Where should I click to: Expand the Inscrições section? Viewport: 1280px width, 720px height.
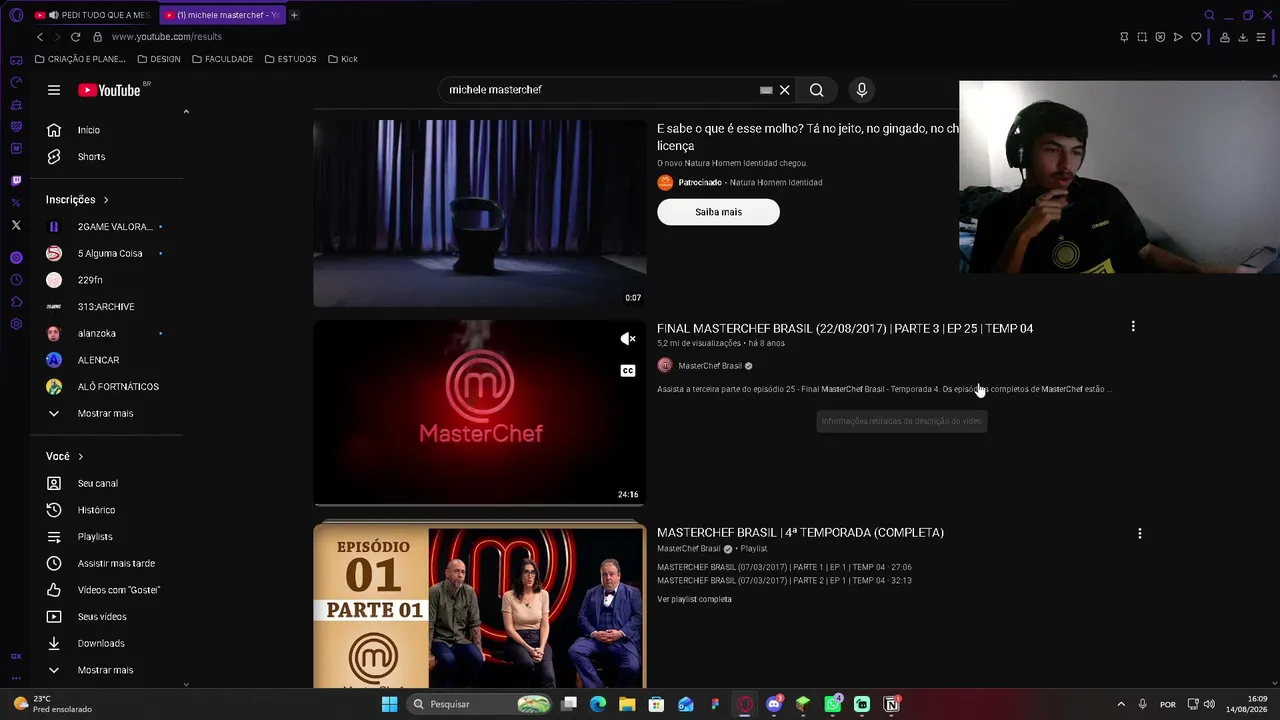coord(78,200)
